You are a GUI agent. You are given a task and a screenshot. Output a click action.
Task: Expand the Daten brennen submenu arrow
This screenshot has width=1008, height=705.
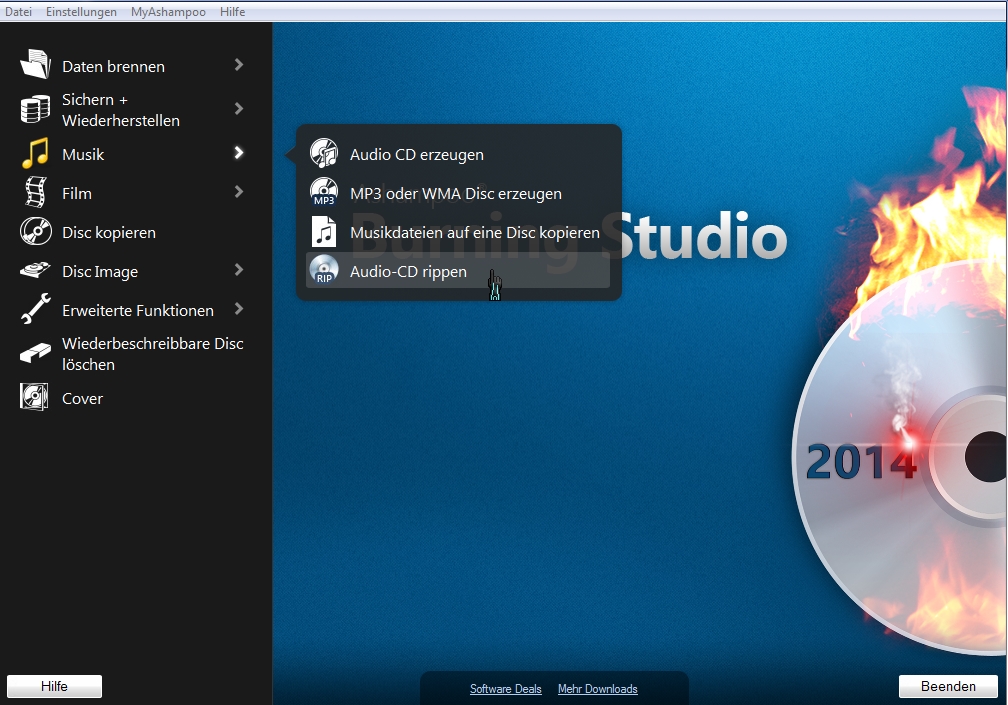tap(239, 65)
